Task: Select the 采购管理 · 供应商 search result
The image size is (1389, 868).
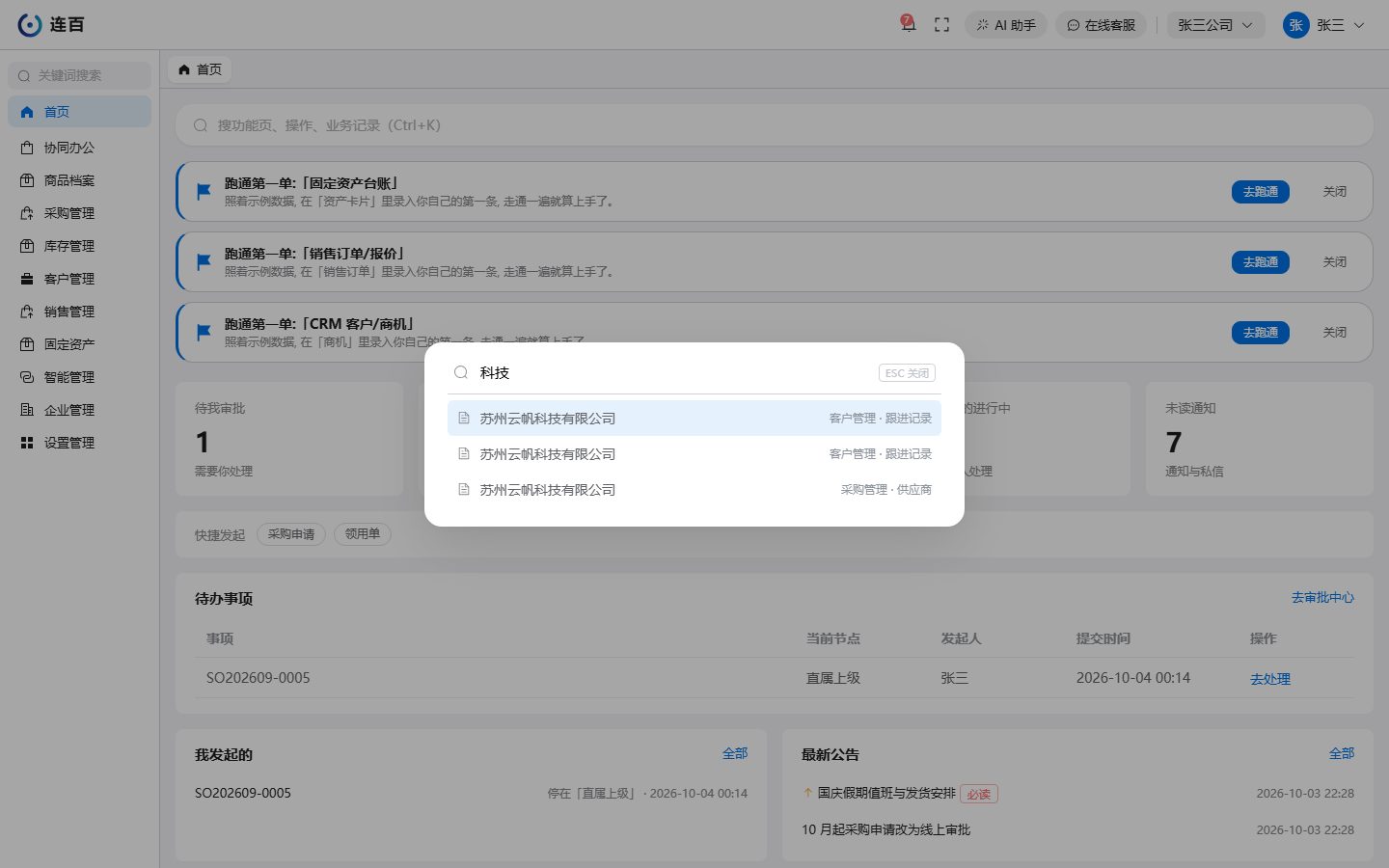Action: tap(694, 490)
